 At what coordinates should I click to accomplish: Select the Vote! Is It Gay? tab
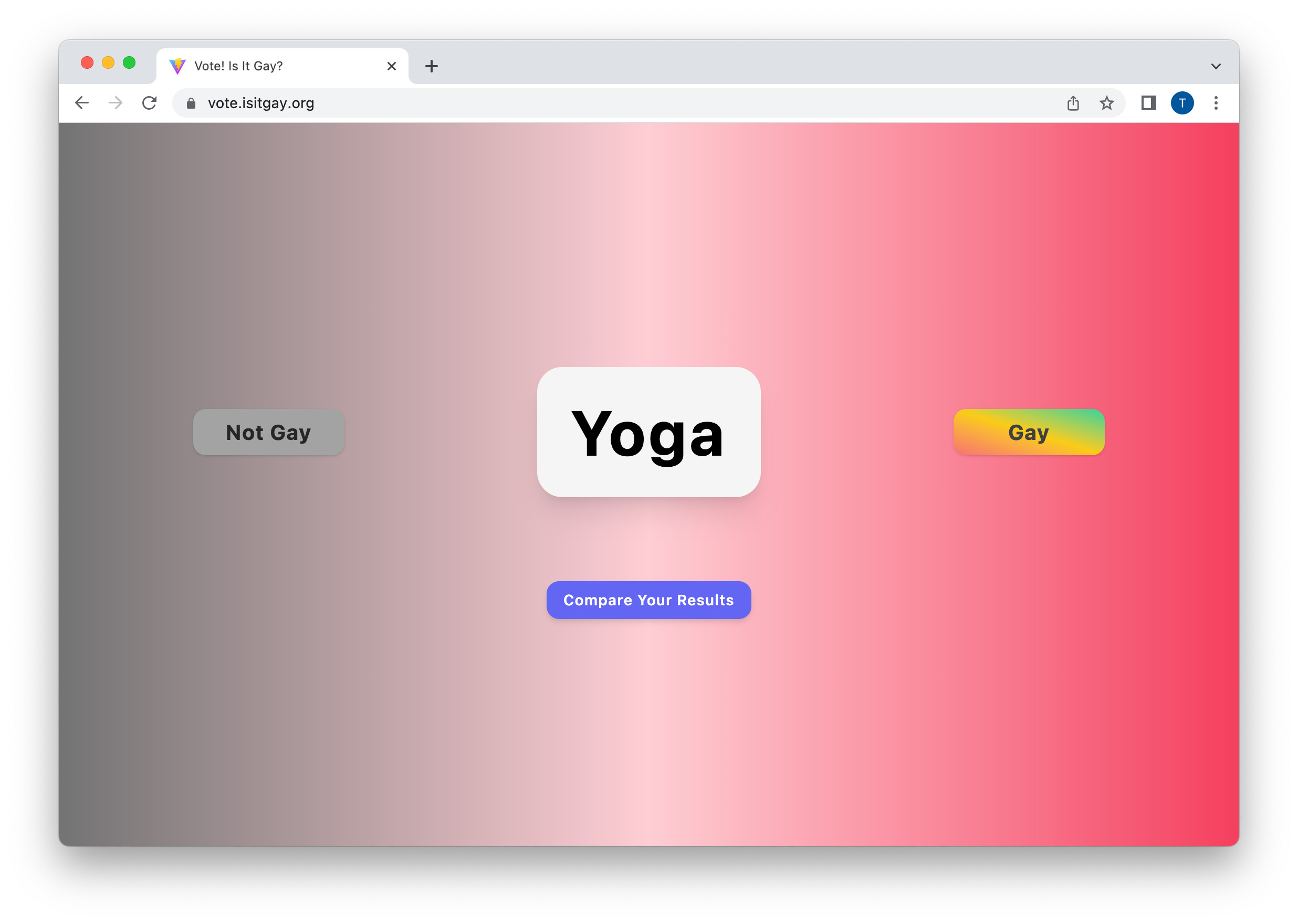(282, 66)
